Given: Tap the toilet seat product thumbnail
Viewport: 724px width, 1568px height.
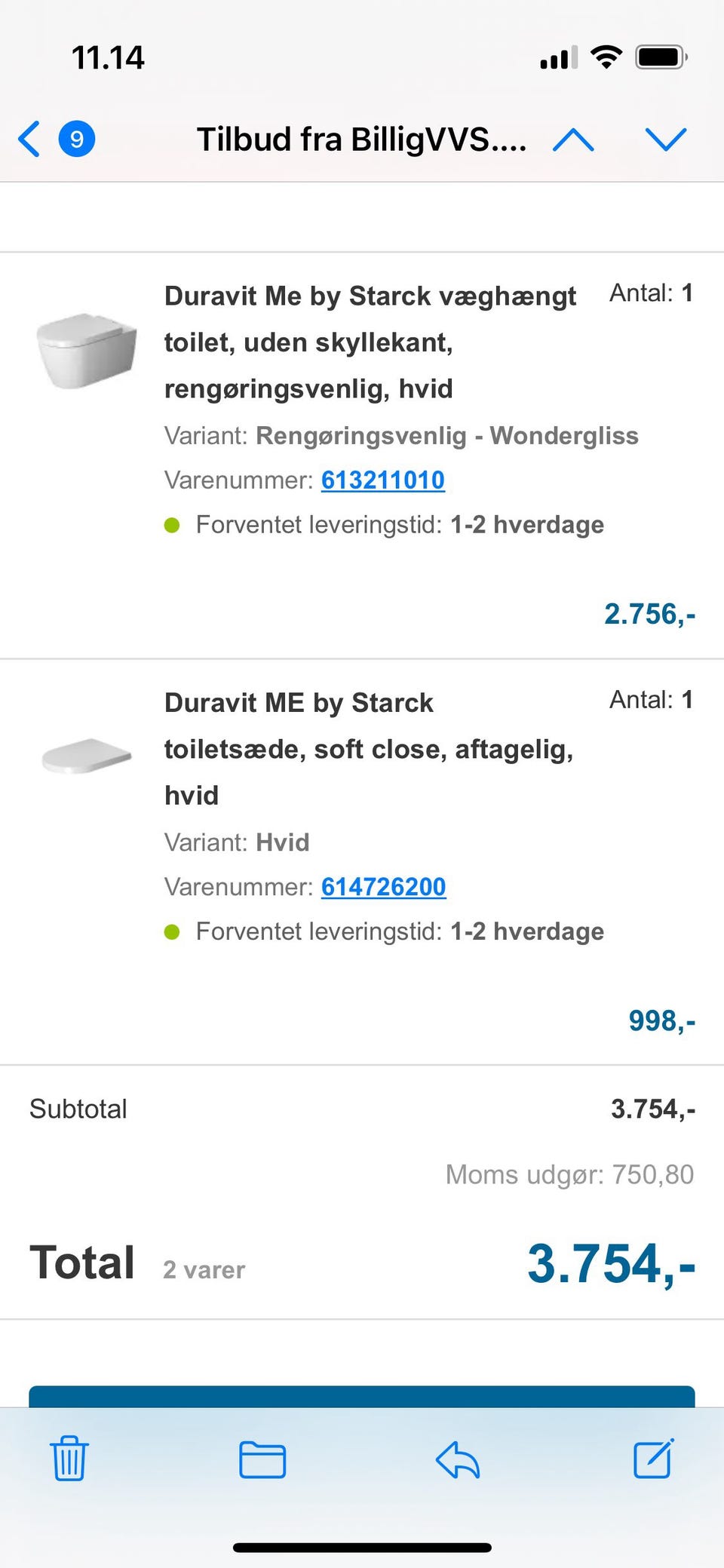Looking at the screenshot, I should click(x=87, y=755).
